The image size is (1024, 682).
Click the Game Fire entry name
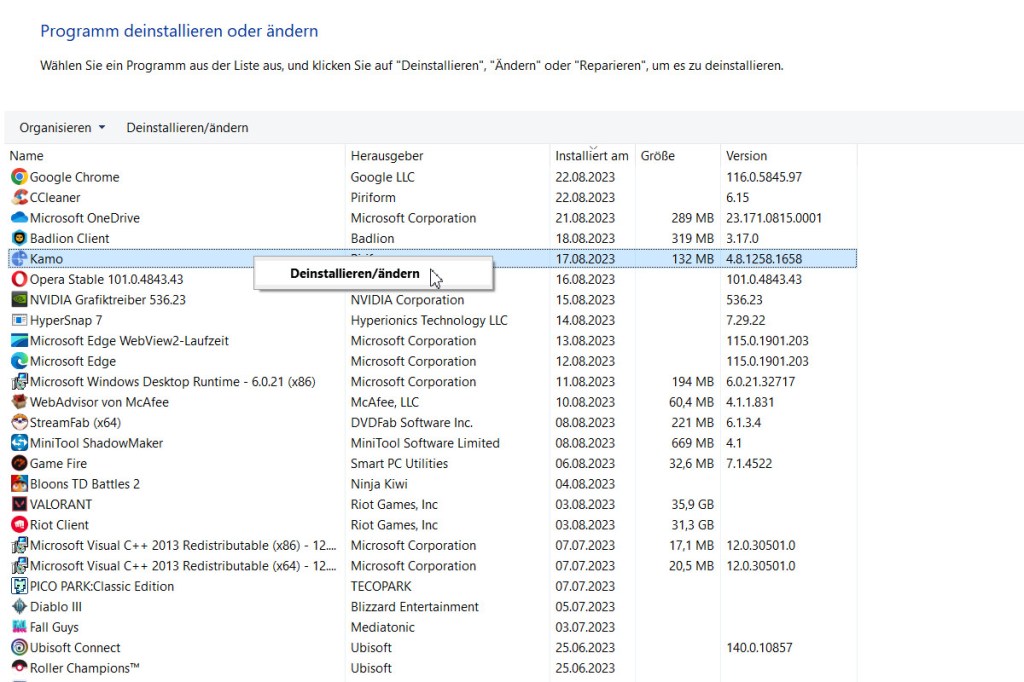(58, 463)
